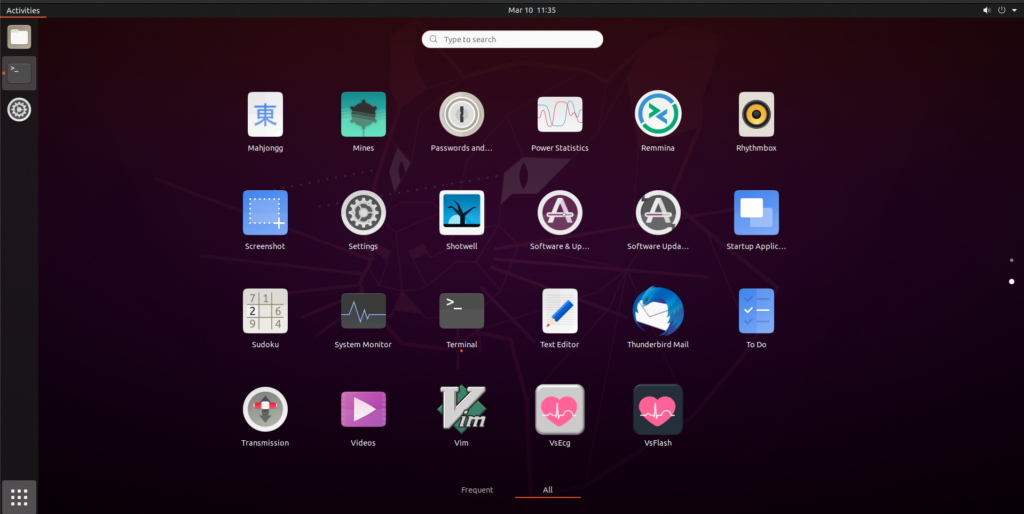Launch the VsFlash application
Image resolution: width=1024 pixels, height=514 pixels.
click(658, 409)
